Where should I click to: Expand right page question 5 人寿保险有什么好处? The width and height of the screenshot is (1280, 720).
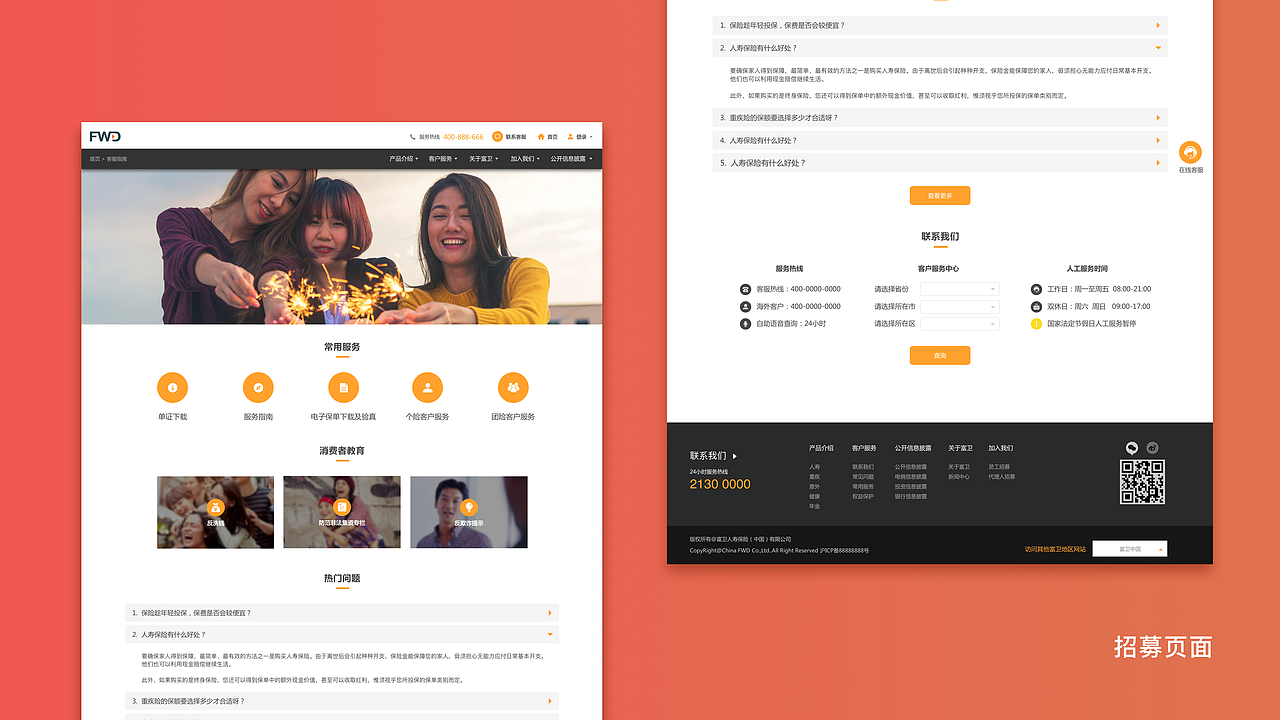940,162
